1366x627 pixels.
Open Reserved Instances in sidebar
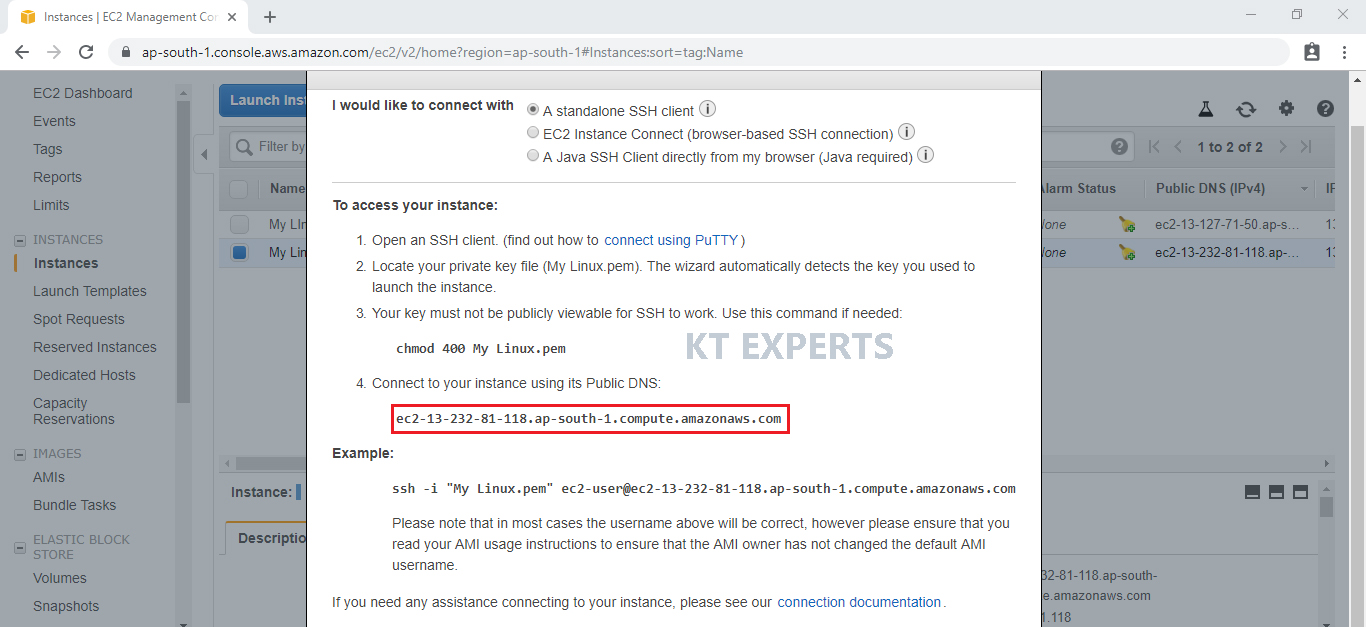pyautogui.click(x=95, y=347)
